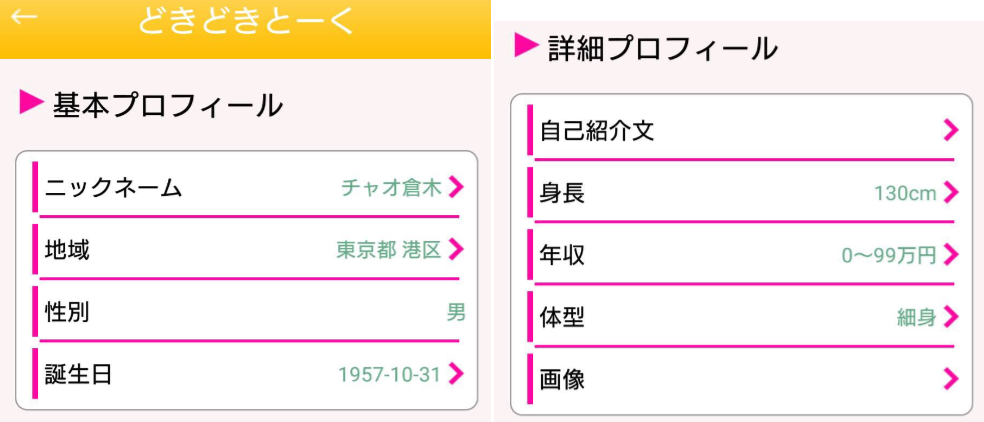Open 自己紹介文 chevron arrow
Image resolution: width=984 pixels, height=422 pixels.
tap(950, 130)
